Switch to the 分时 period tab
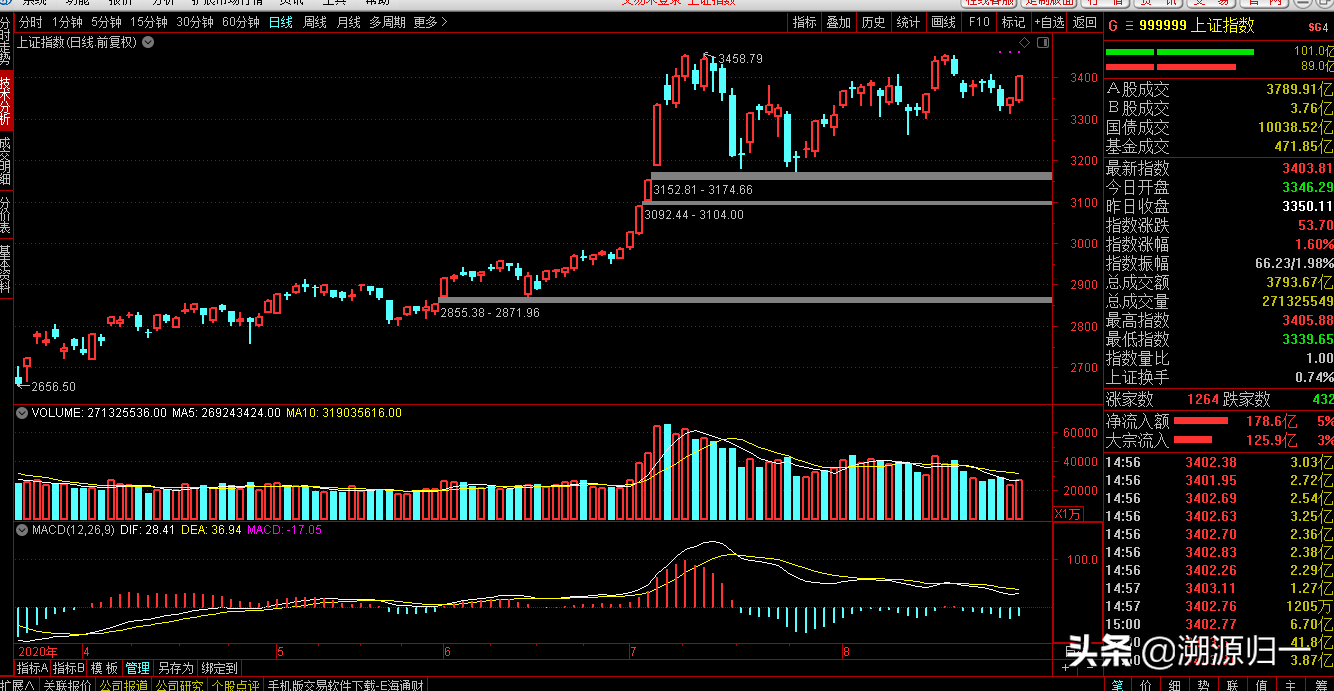 click(30, 22)
